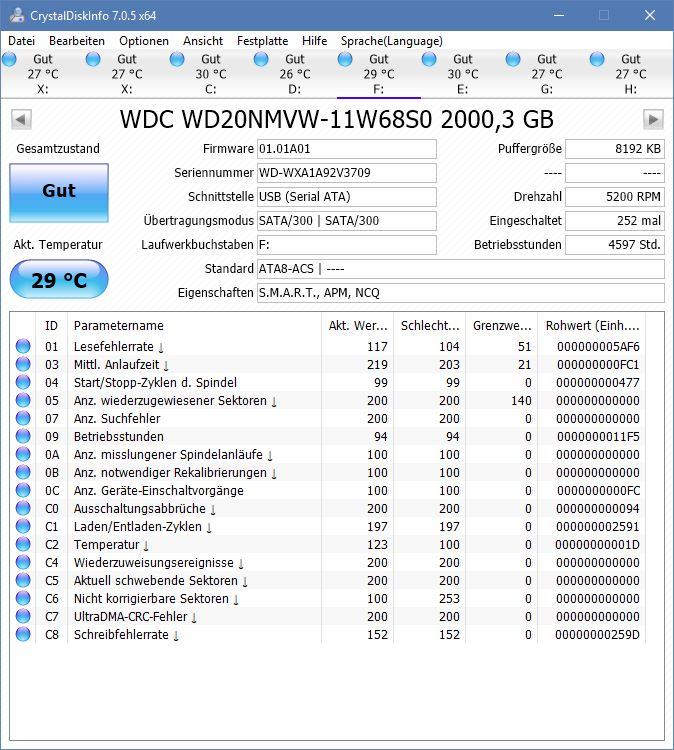The image size is (674, 750).
Task: Click the status orb above drive E:
Action: 429,59
